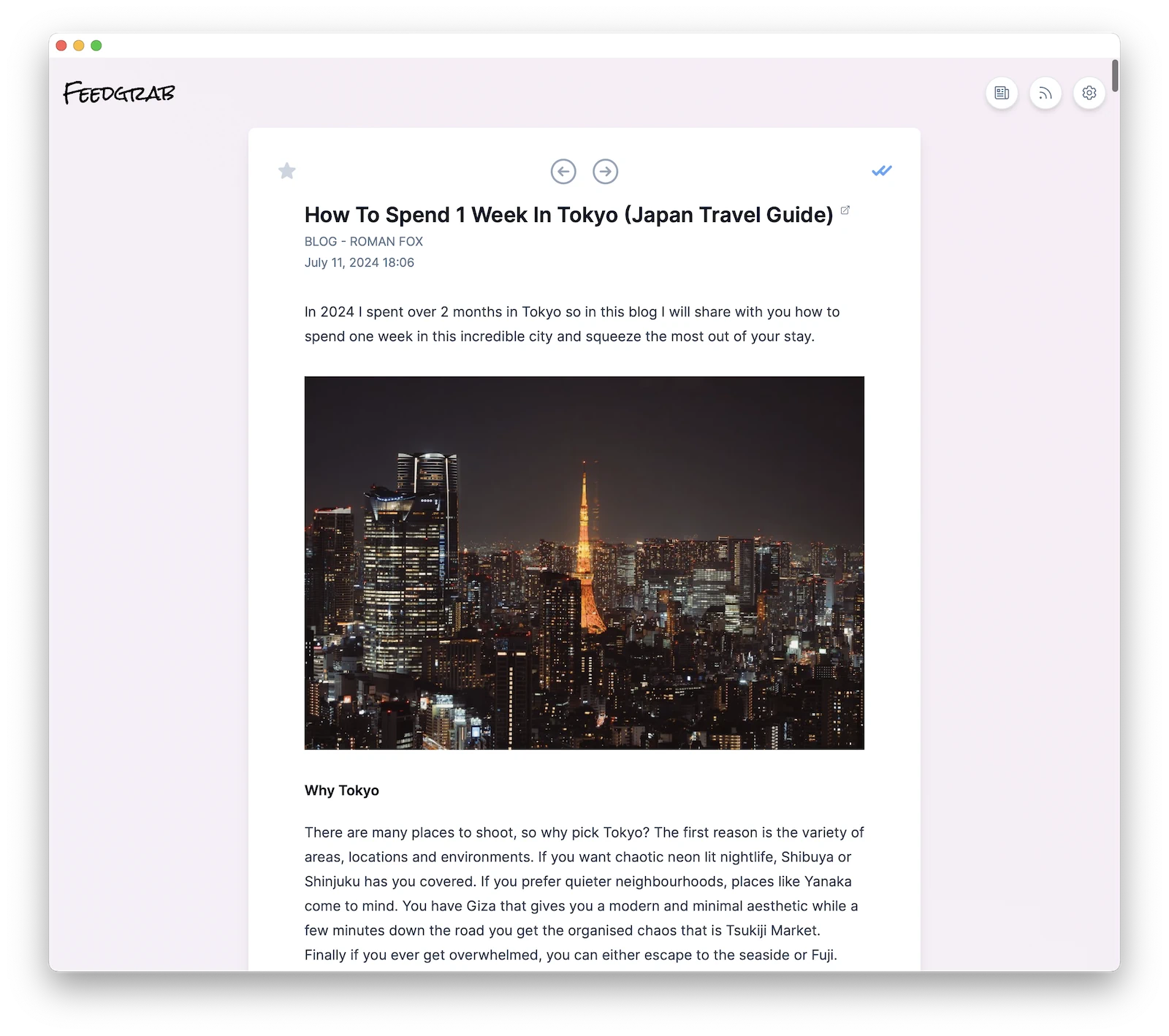
Task: Toggle the star to favorite this article
Action: coord(286,170)
